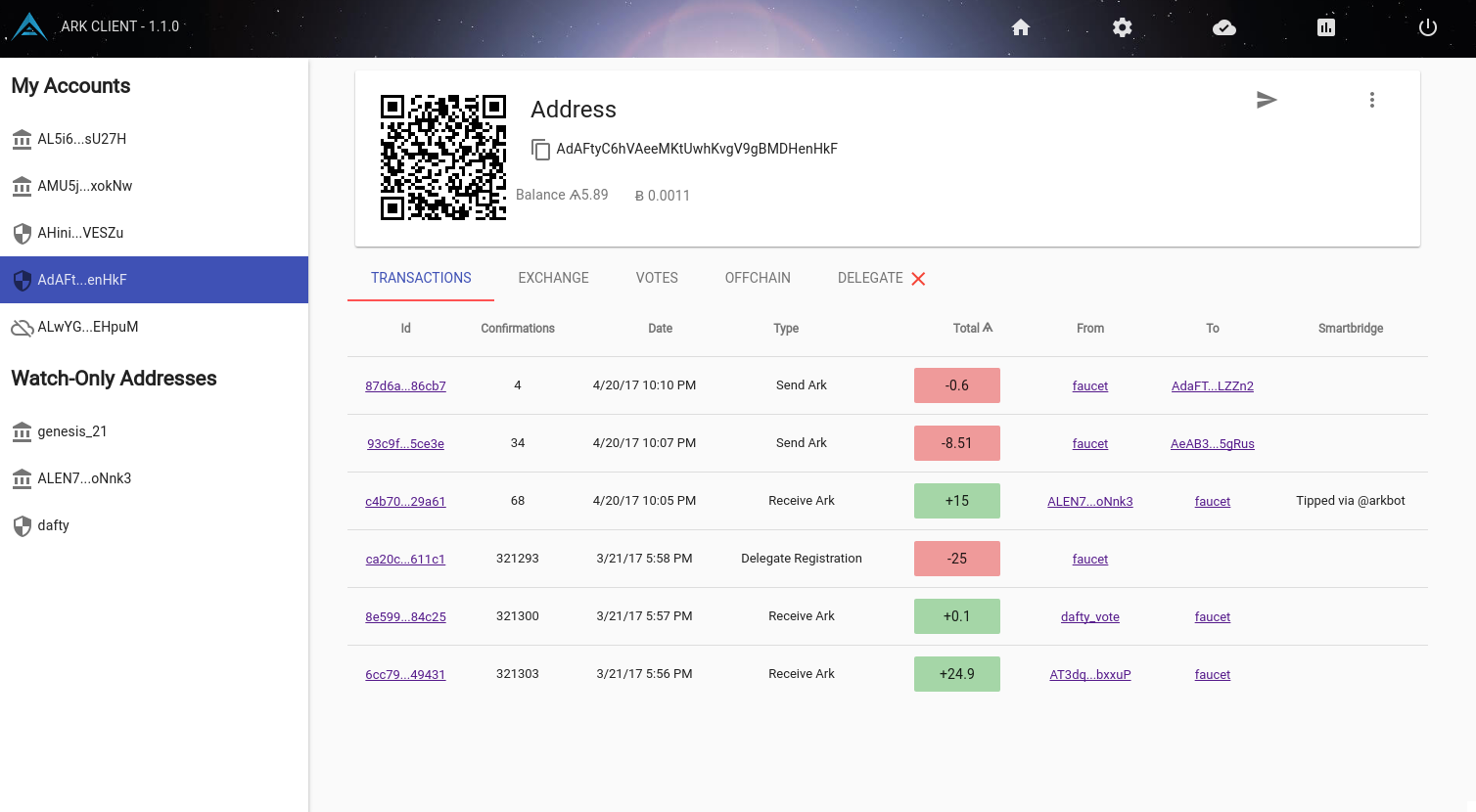Go to home via house icon
The image size is (1476, 812).
[x=1021, y=27]
